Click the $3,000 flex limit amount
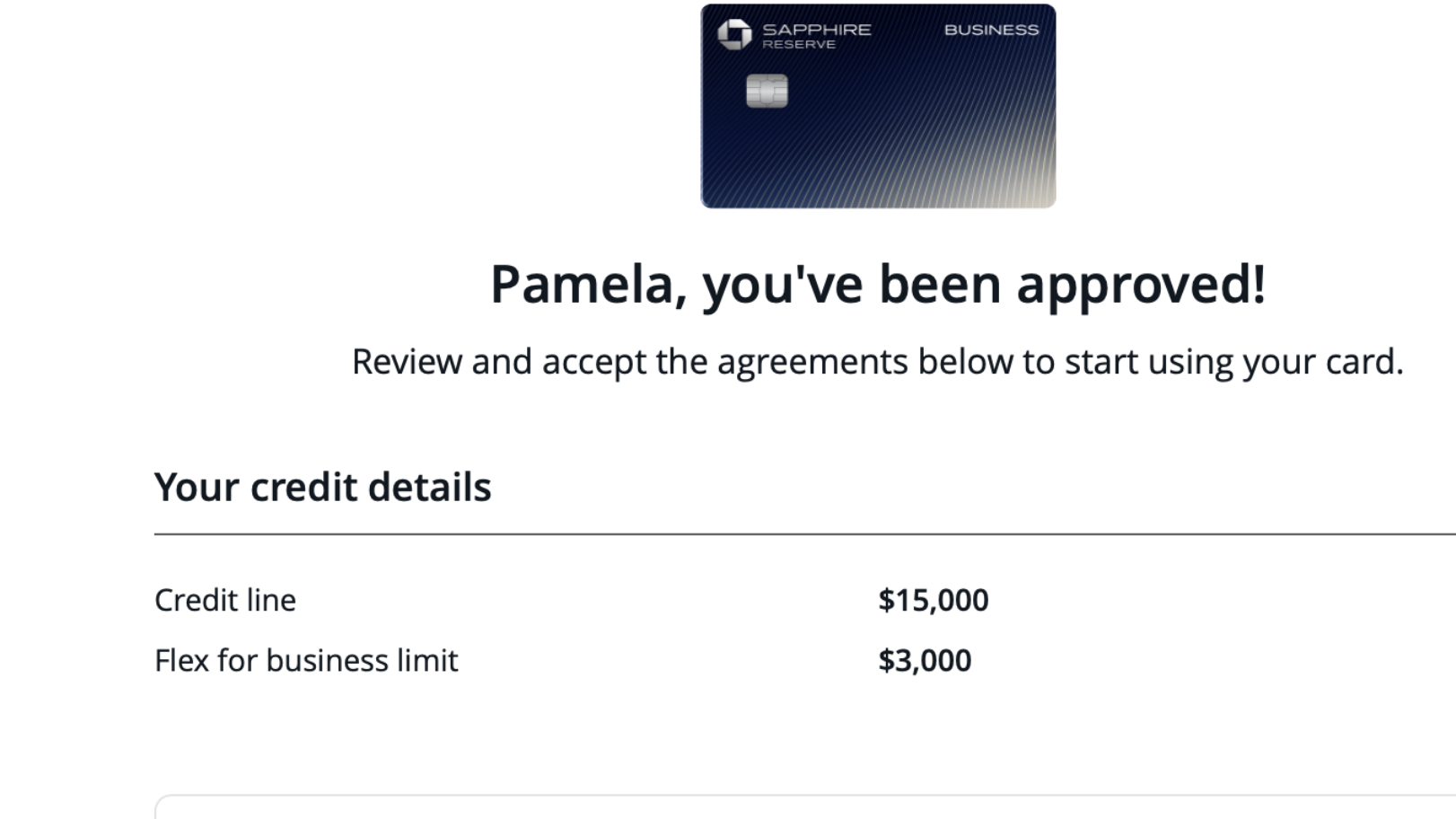Screen dimensions: 1456x819 [924, 661]
